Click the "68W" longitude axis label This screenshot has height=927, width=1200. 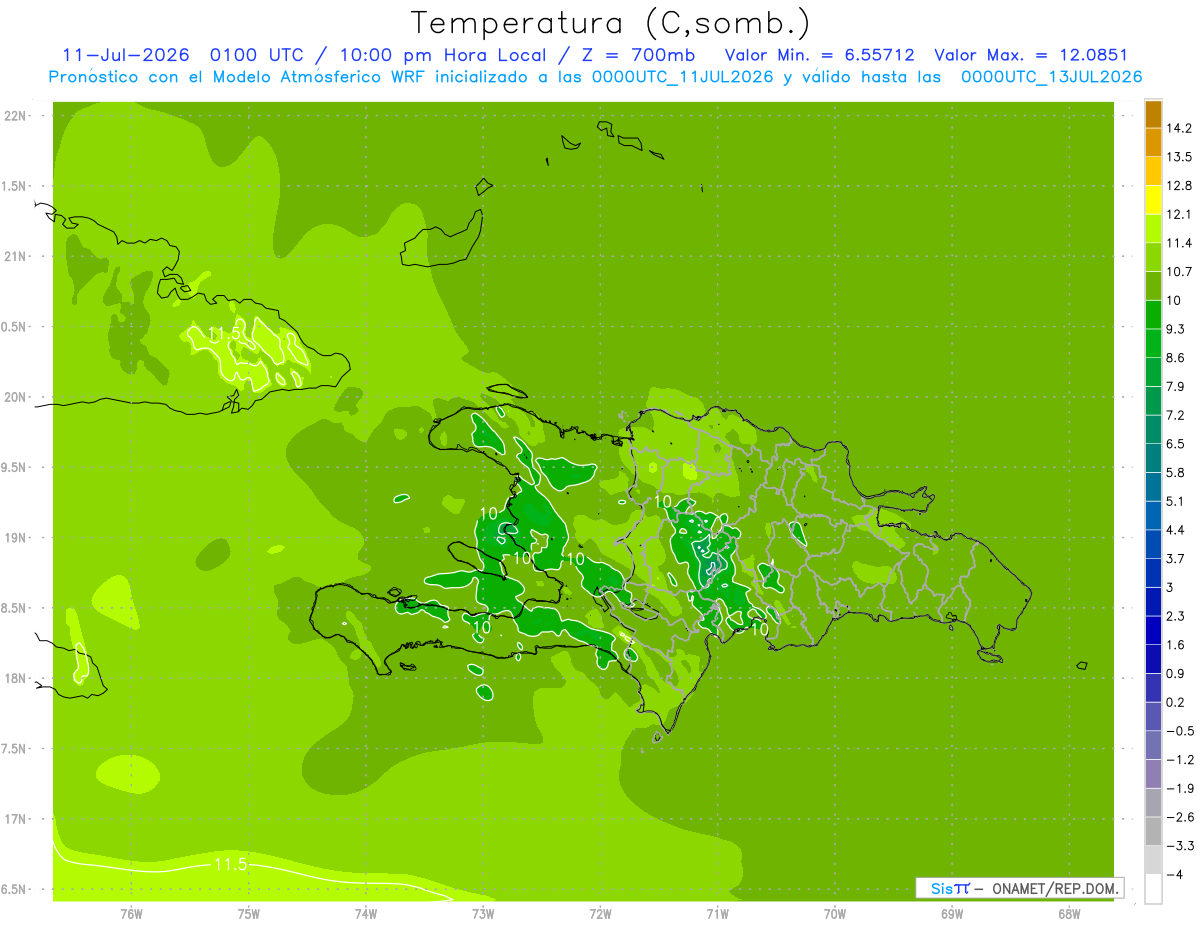click(x=1069, y=914)
